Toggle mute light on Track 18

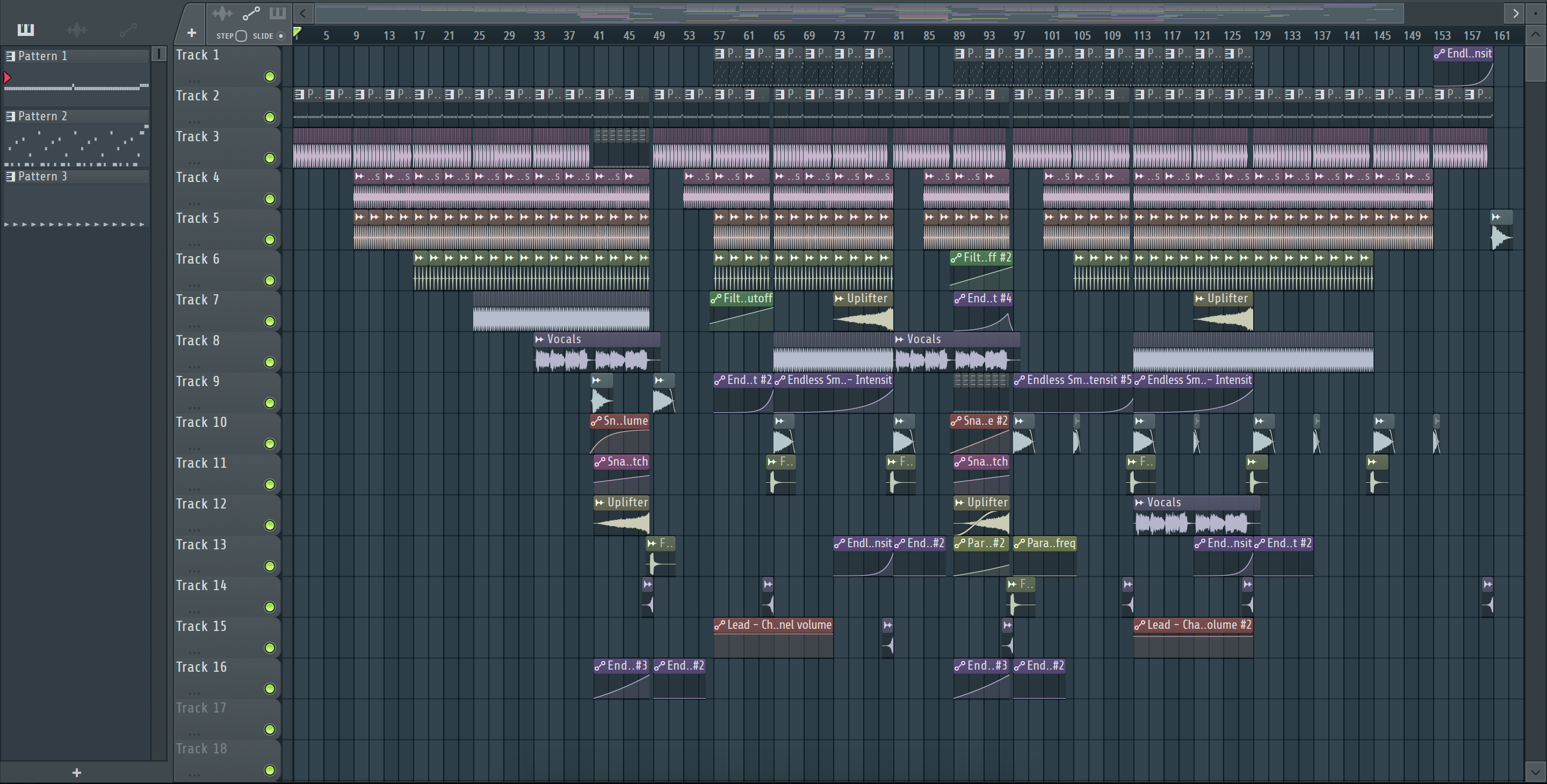pos(270,771)
